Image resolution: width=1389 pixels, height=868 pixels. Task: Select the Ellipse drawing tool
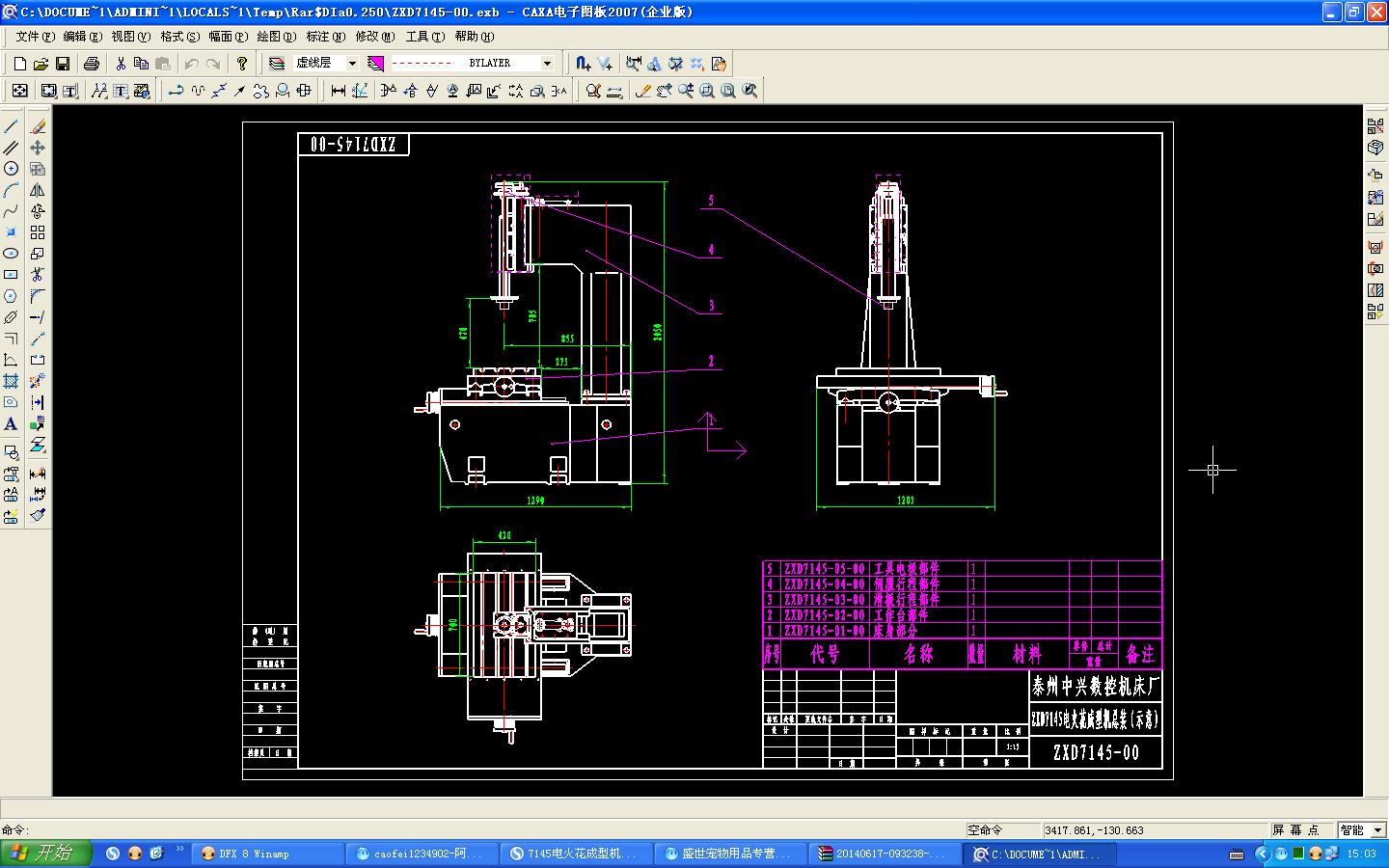(11, 251)
